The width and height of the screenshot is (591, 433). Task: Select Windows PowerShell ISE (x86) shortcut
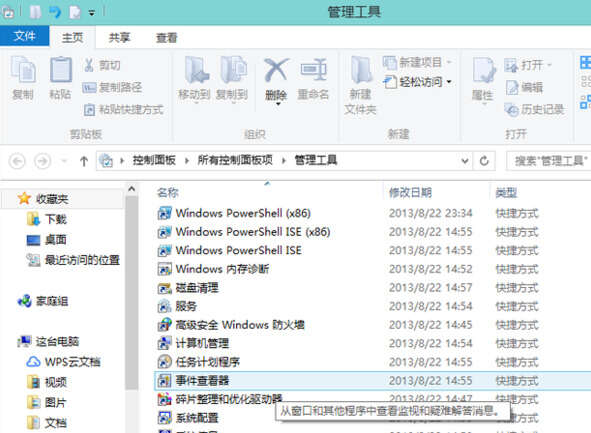point(253,231)
